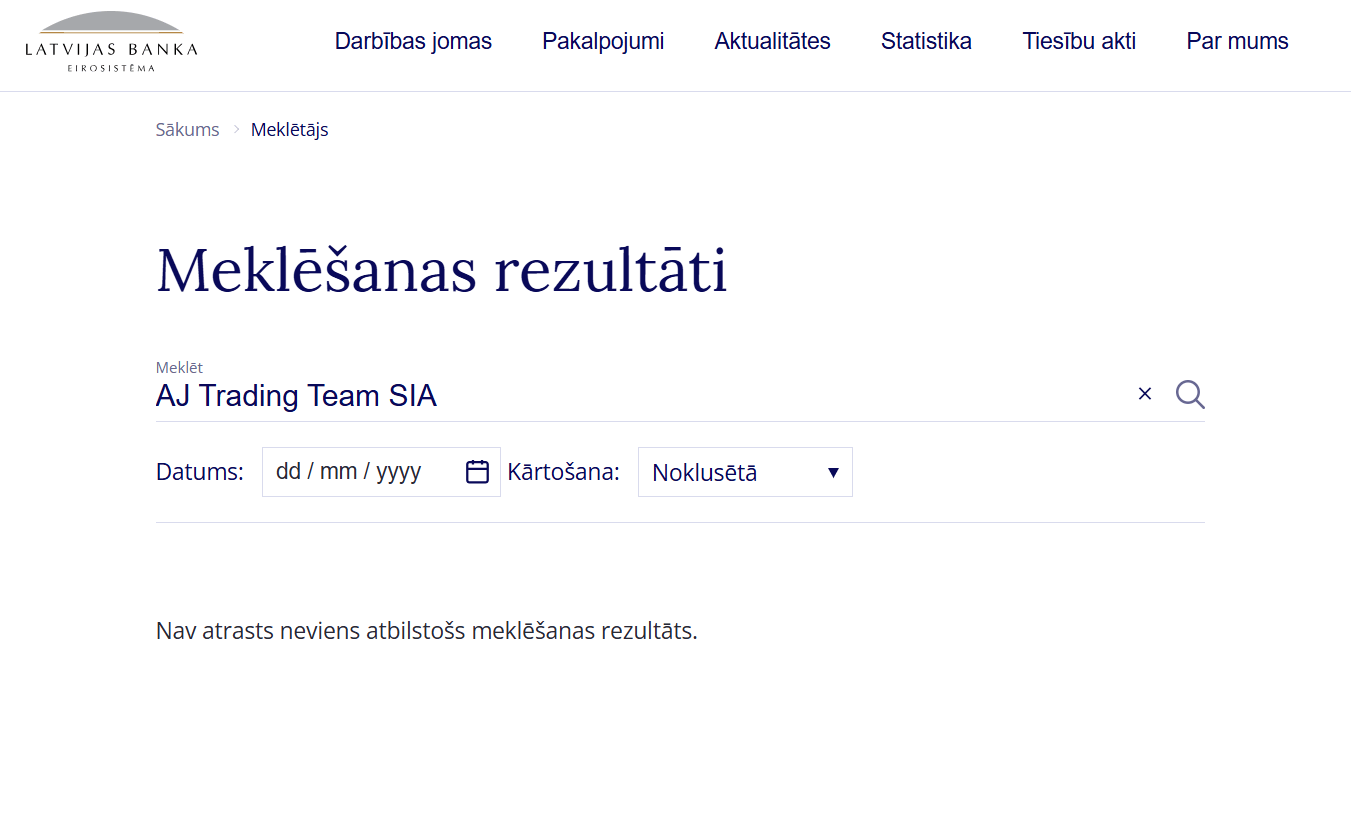Open the Par mums menu
The height and width of the screenshot is (840, 1351).
tap(1237, 41)
